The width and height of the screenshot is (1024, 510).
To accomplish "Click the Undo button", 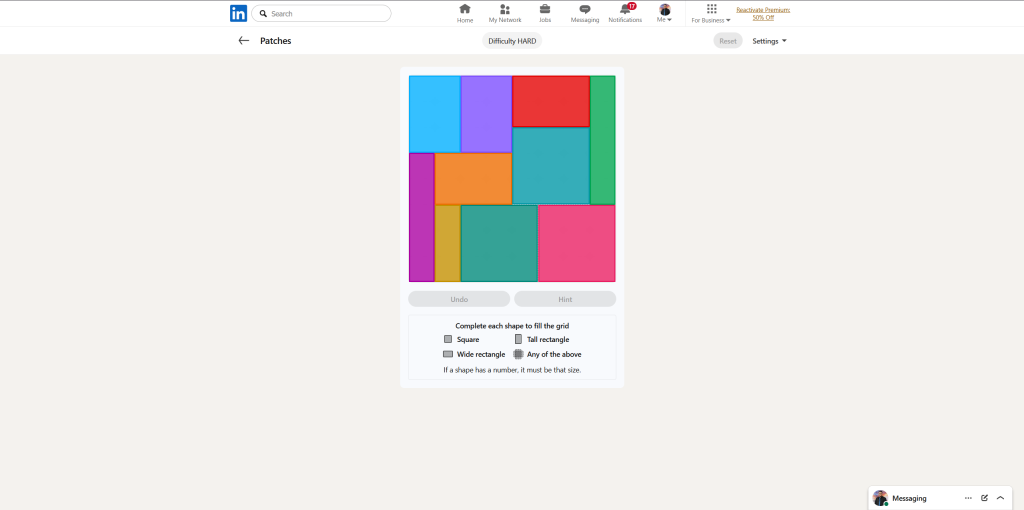I will (459, 299).
